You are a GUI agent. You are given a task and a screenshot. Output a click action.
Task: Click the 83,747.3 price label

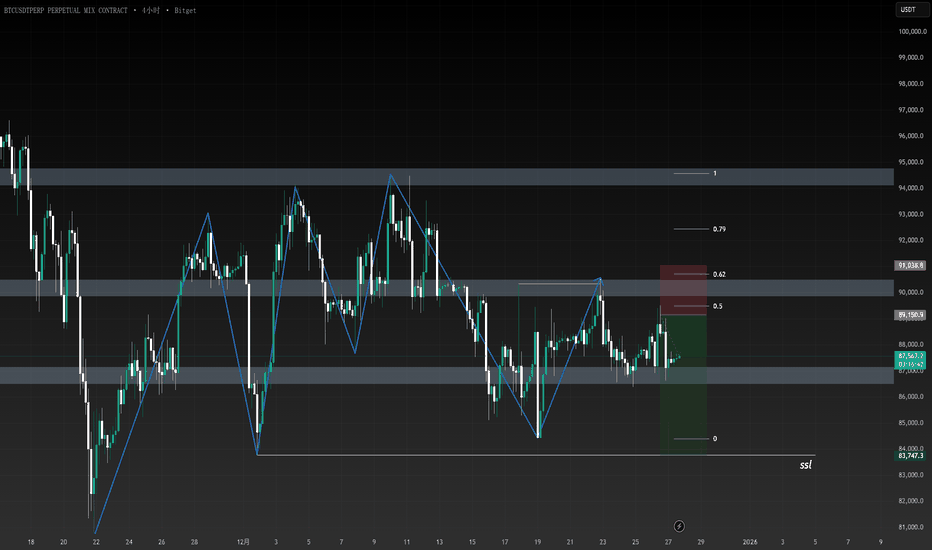click(911, 455)
